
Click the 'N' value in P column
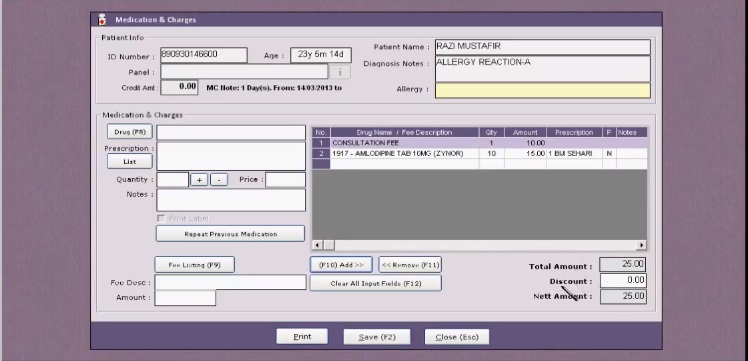pos(609,154)
